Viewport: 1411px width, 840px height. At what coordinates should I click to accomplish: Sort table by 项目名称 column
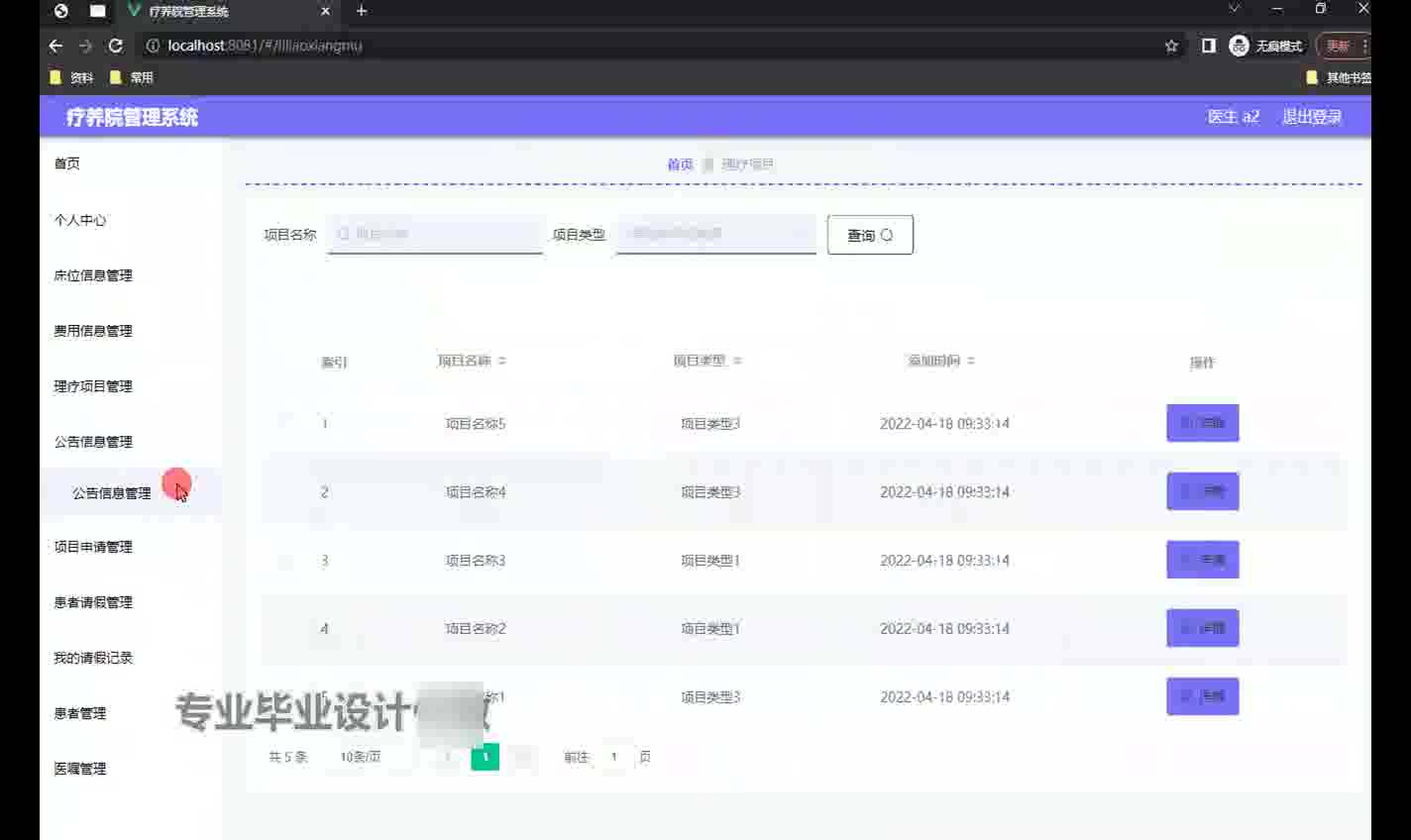(501, 361)
